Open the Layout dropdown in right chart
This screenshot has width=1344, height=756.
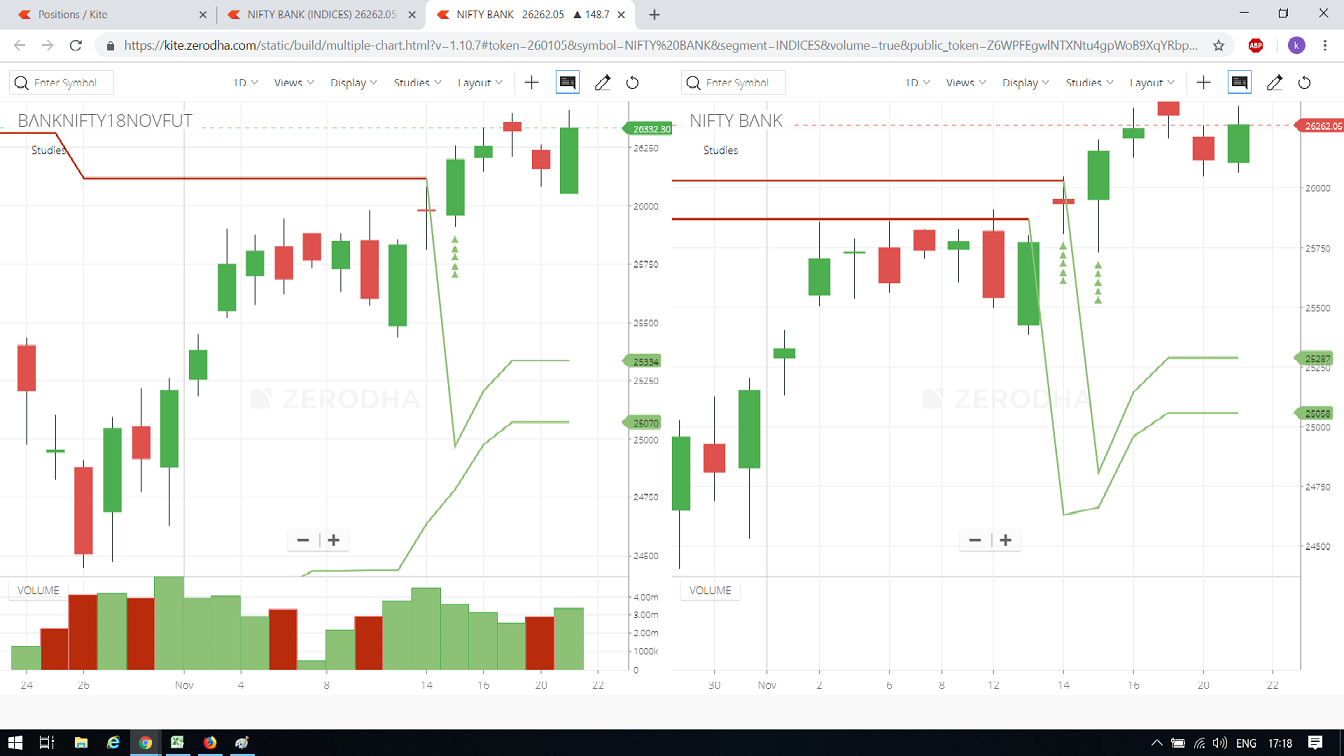coord(1152,83)
